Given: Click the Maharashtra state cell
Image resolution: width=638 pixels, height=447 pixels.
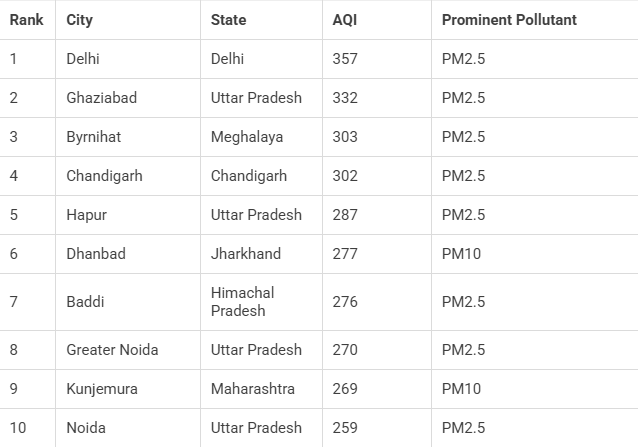Looking at the screenshot, I should [253, 389].
